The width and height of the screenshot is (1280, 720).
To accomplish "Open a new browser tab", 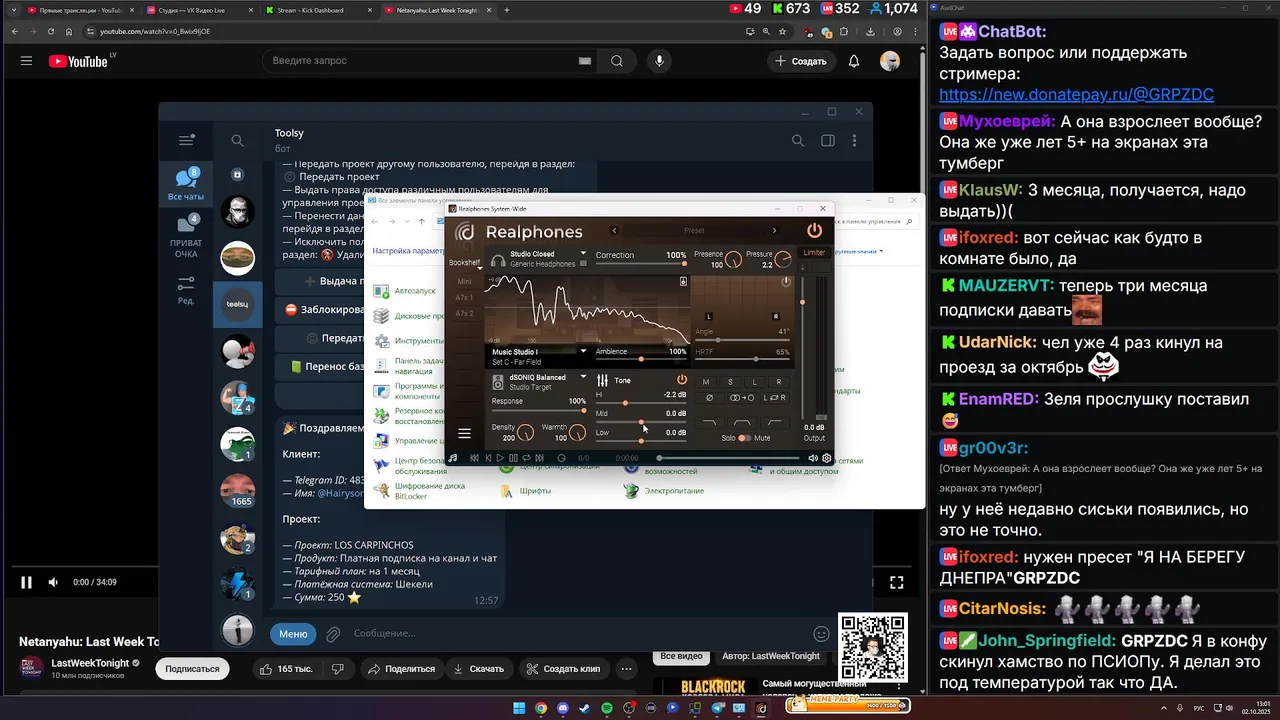I will [x=507, y=10].
